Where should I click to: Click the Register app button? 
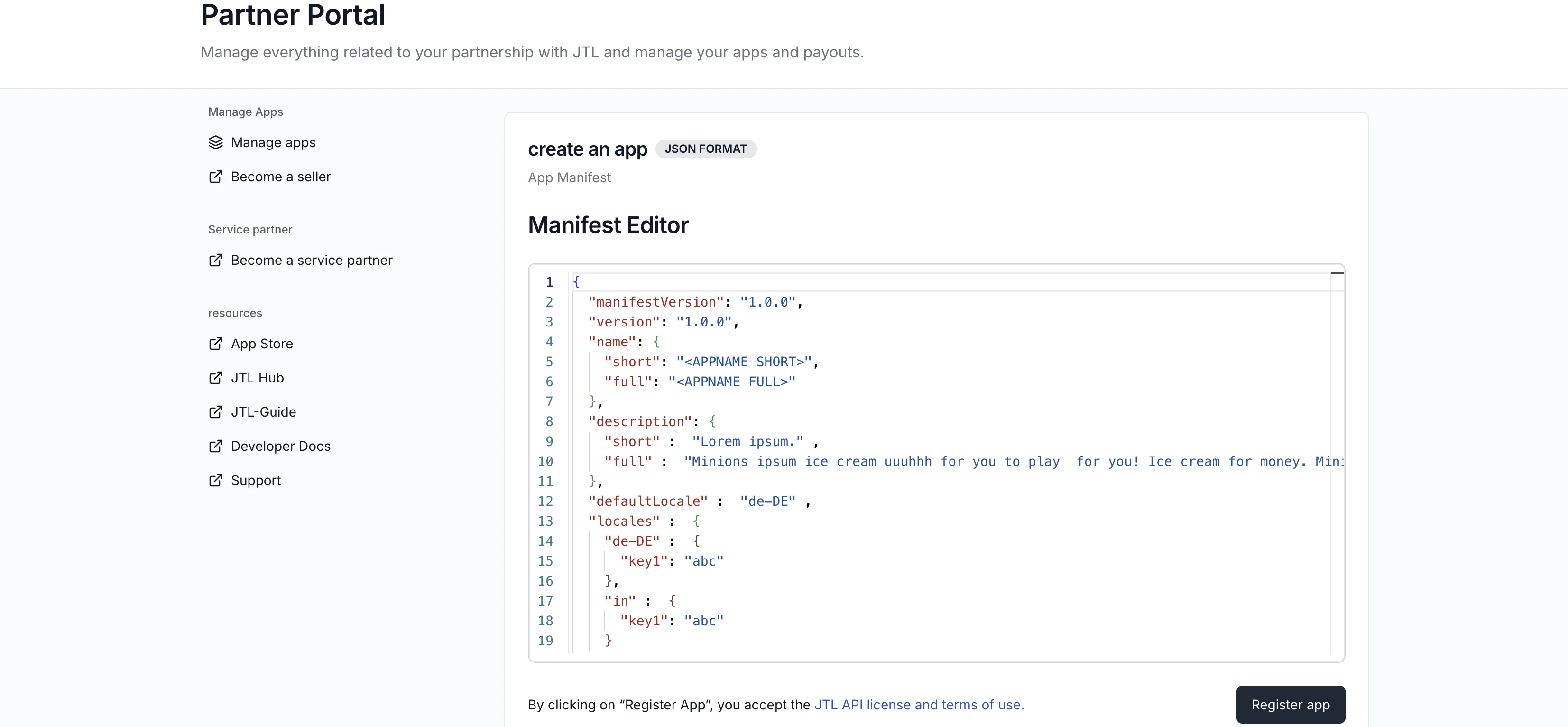tap(1291, 705)
